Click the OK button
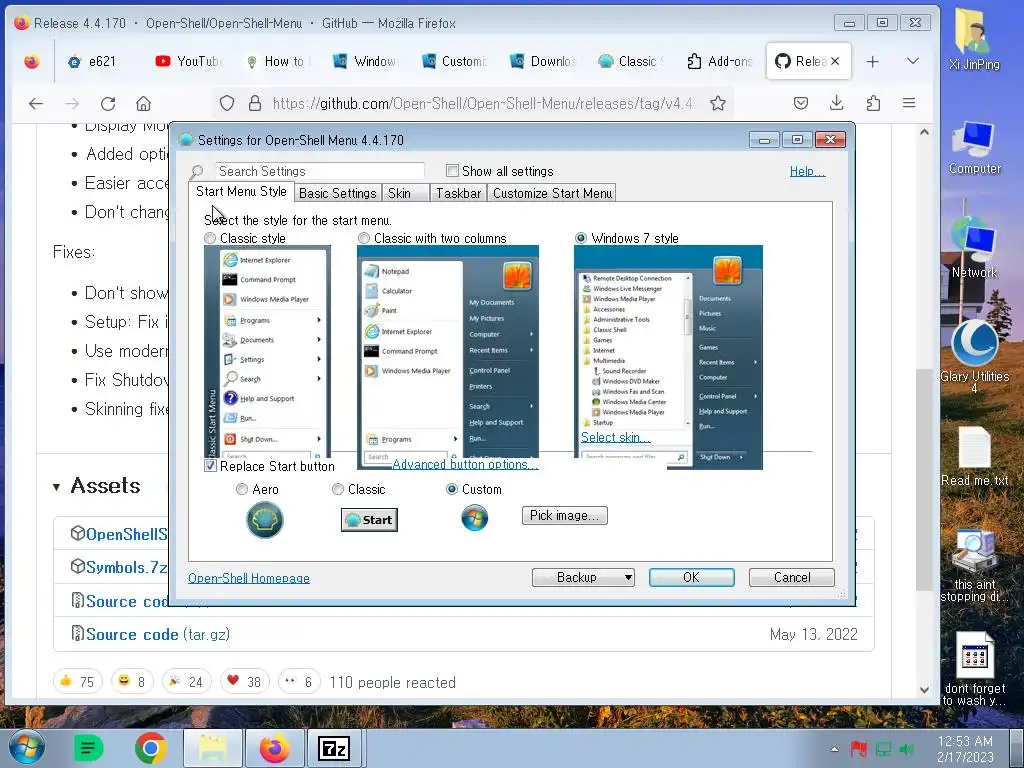 pyautogui.click(x=692, y=577)
